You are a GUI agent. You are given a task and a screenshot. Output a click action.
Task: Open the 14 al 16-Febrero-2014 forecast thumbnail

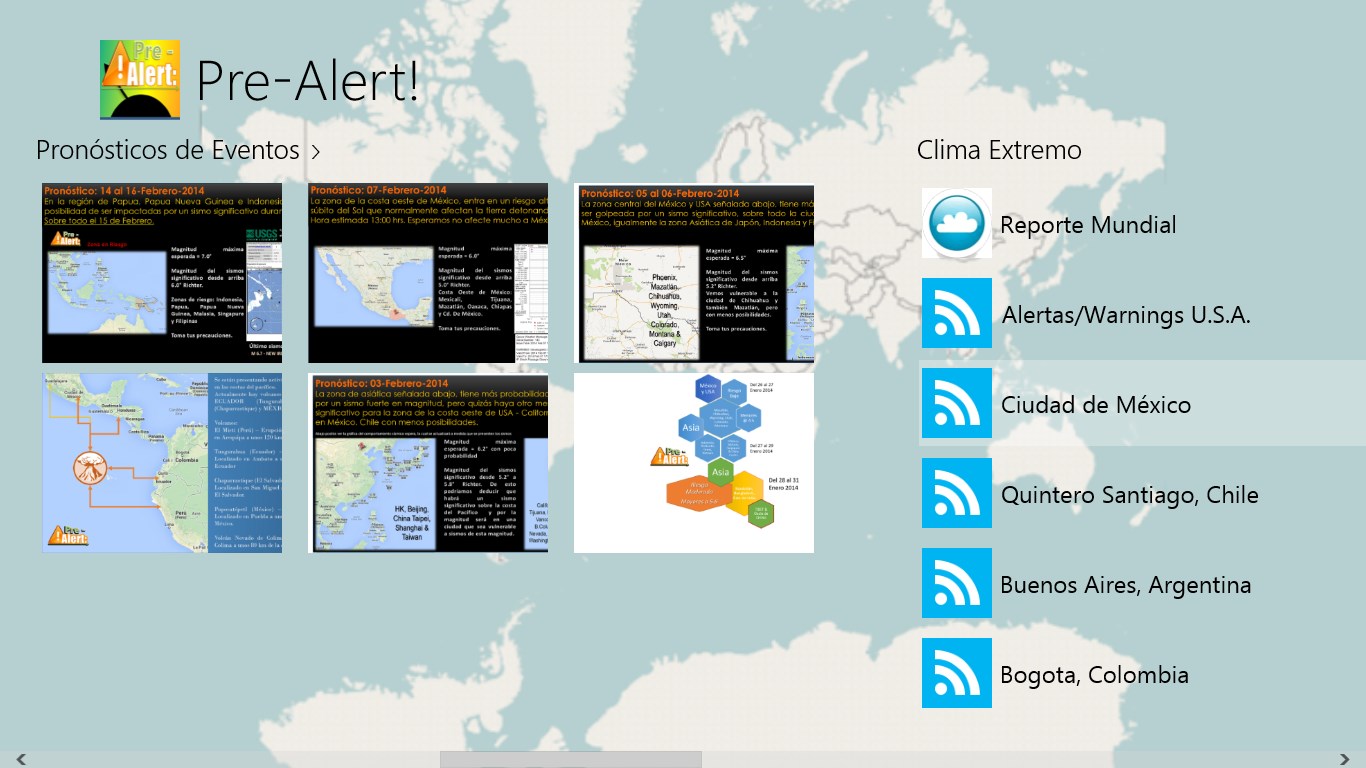162,273
